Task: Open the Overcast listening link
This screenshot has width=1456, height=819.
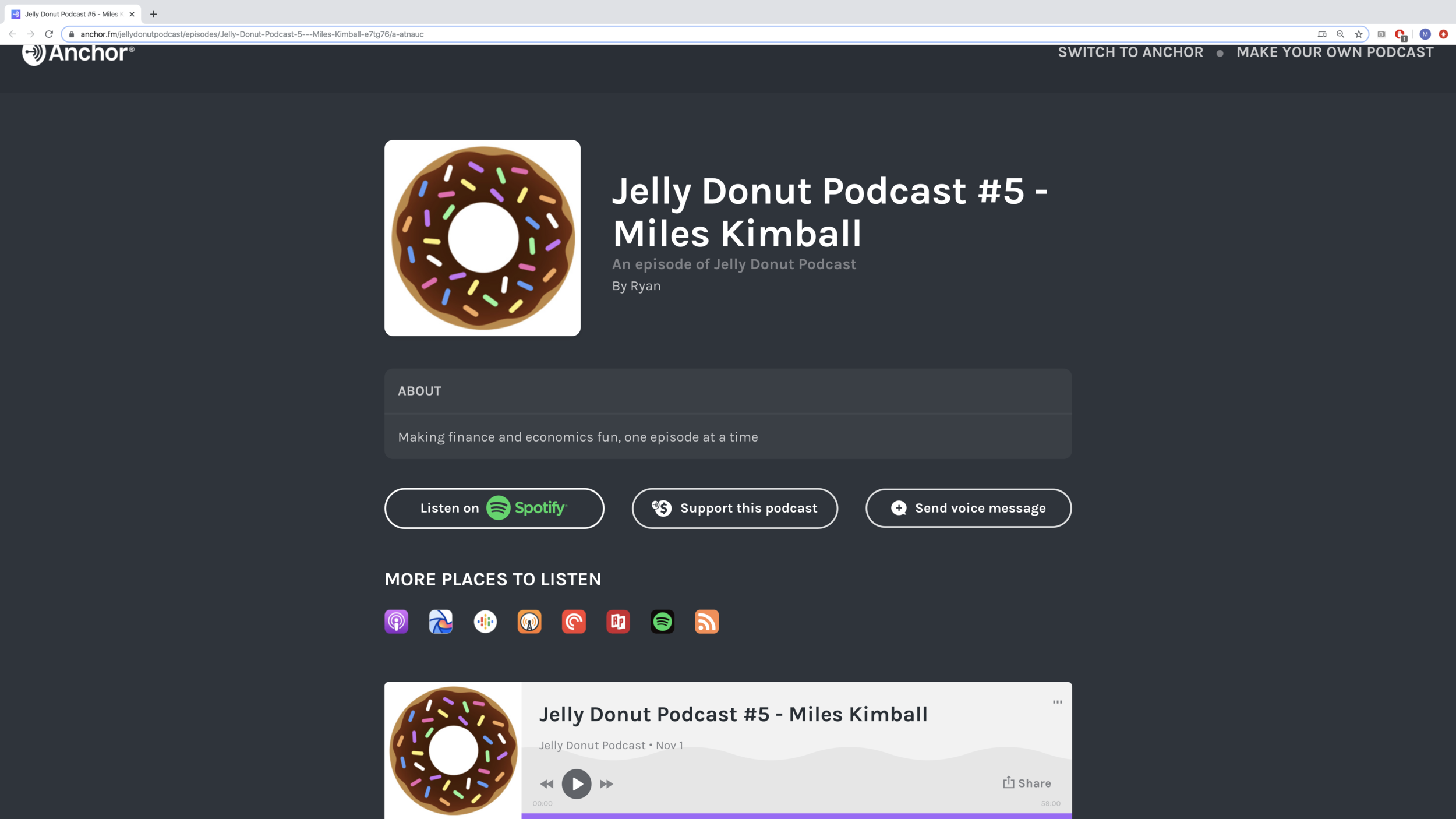Action: tap(529, 622)
